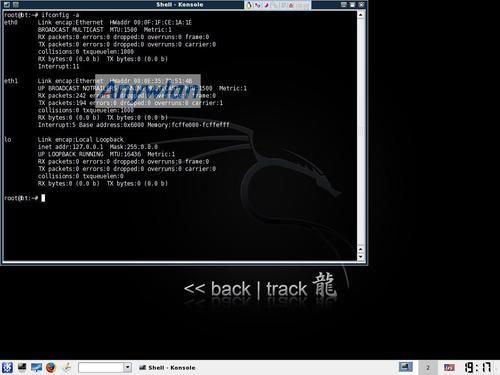
Task: Click the pen-shaped icon beside Firefox
Action: 67,367
